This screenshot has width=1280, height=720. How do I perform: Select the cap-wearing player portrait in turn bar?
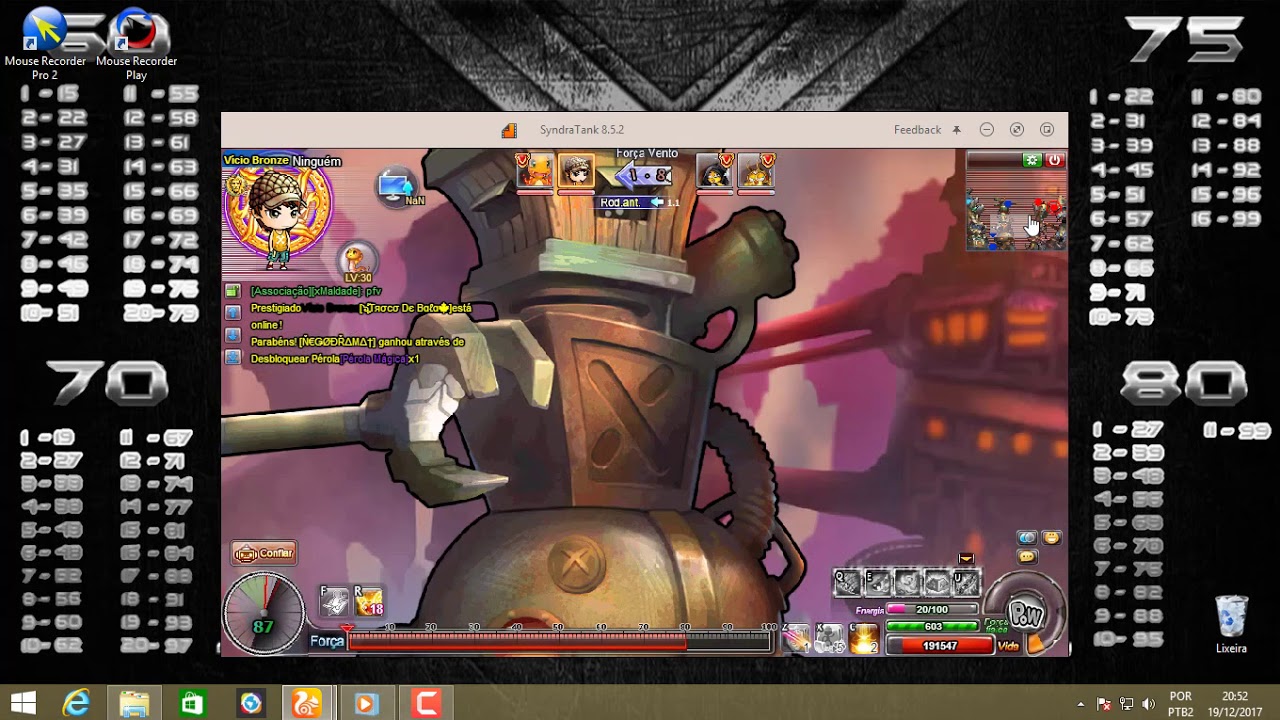point(575,172)
